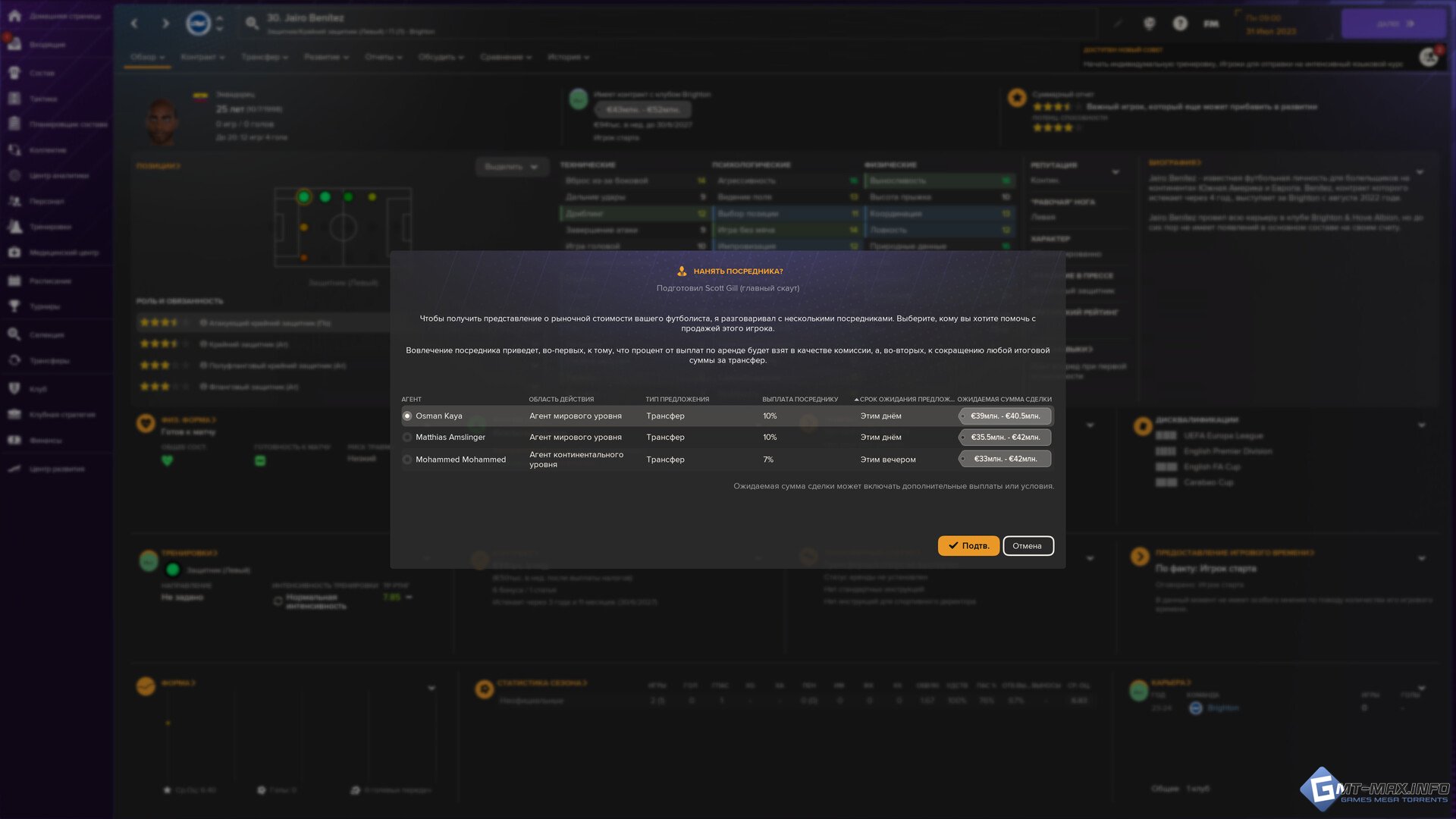Choose Mohammed Mohammed as intermediary
The height and width of the screenshot is (819, 1456).
(407, 460)
